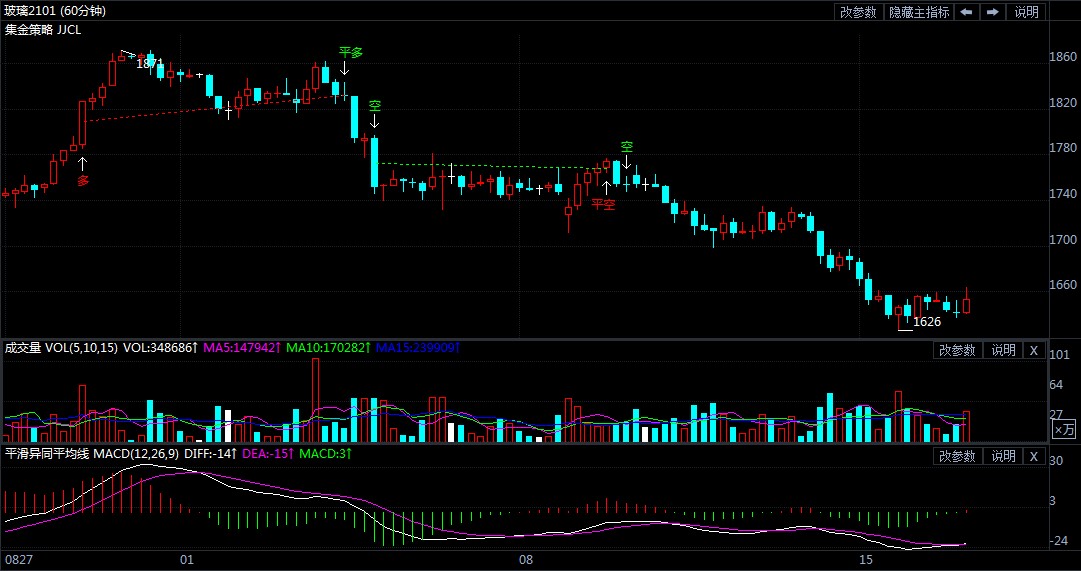Image resolution: width=1081 pixels, height=571 pixels.
Task: Close the MACD panel with X
Action: coord(1034,456)
